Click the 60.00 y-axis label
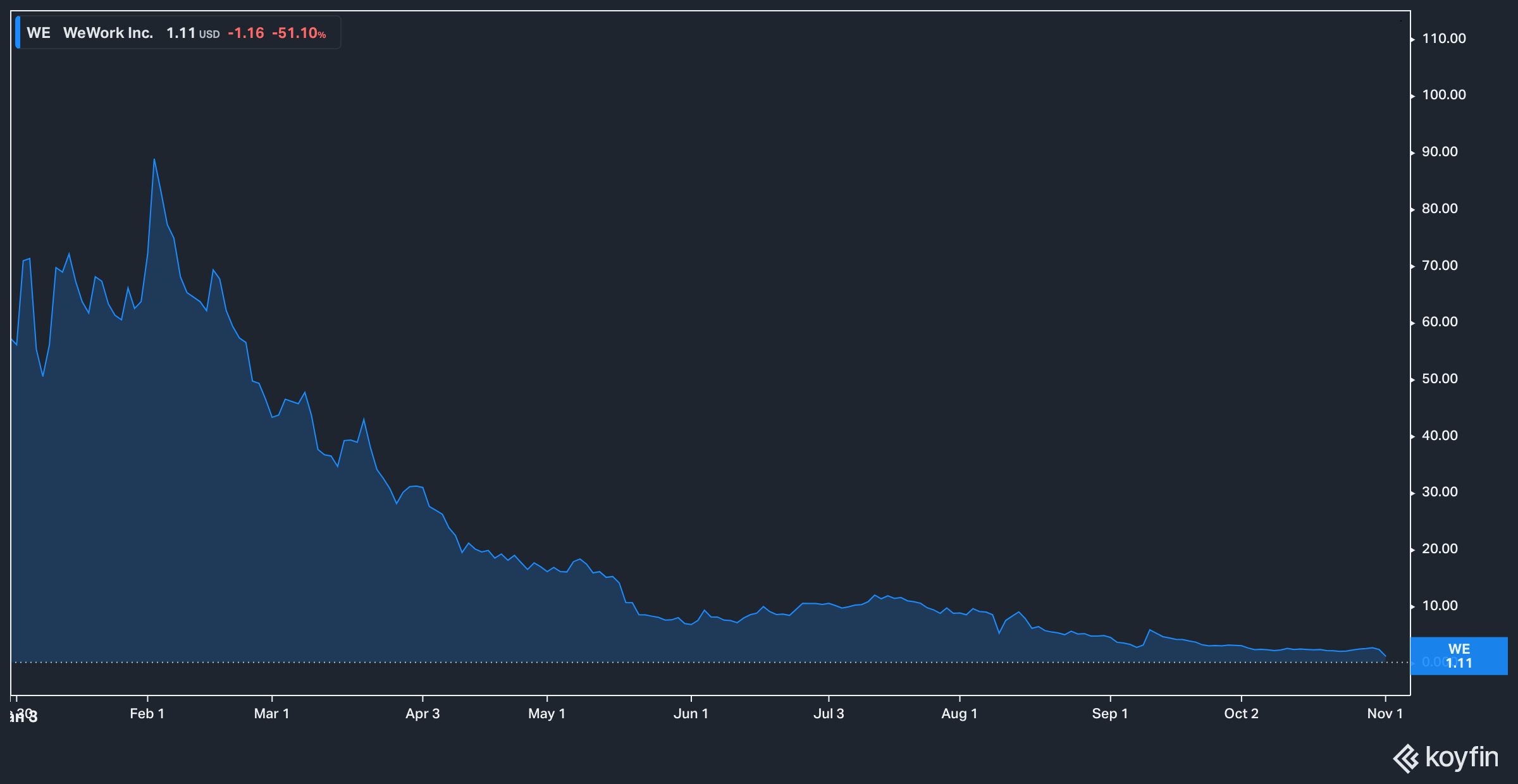 point(1440,322)
